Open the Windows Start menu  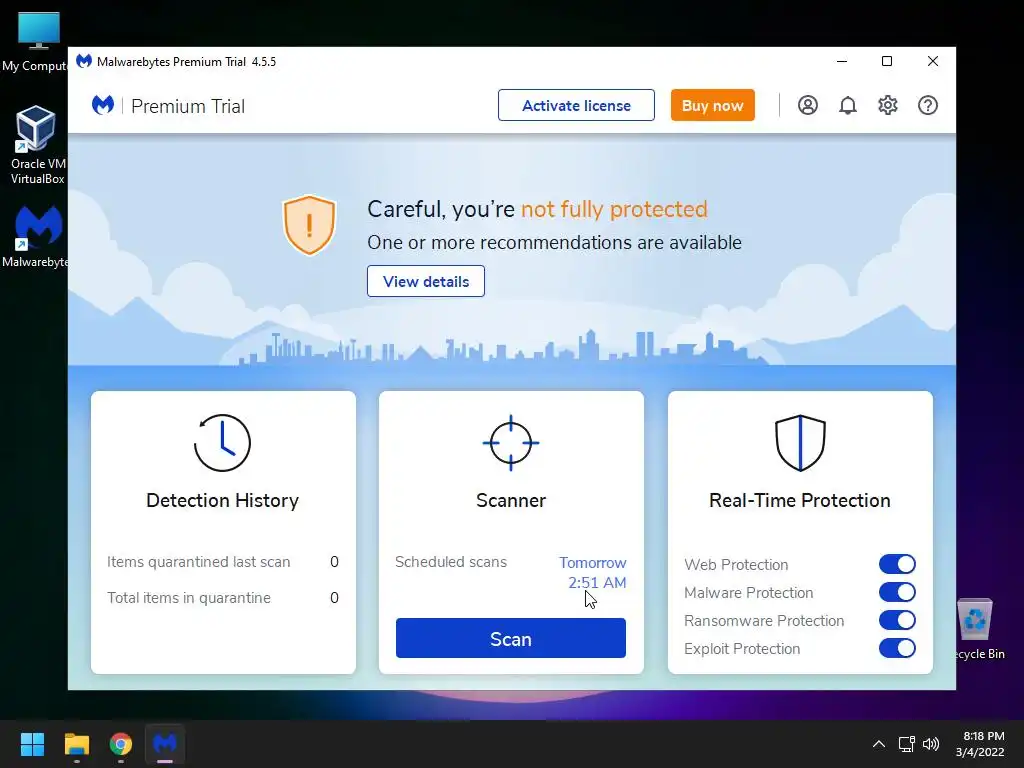point(32,744)
